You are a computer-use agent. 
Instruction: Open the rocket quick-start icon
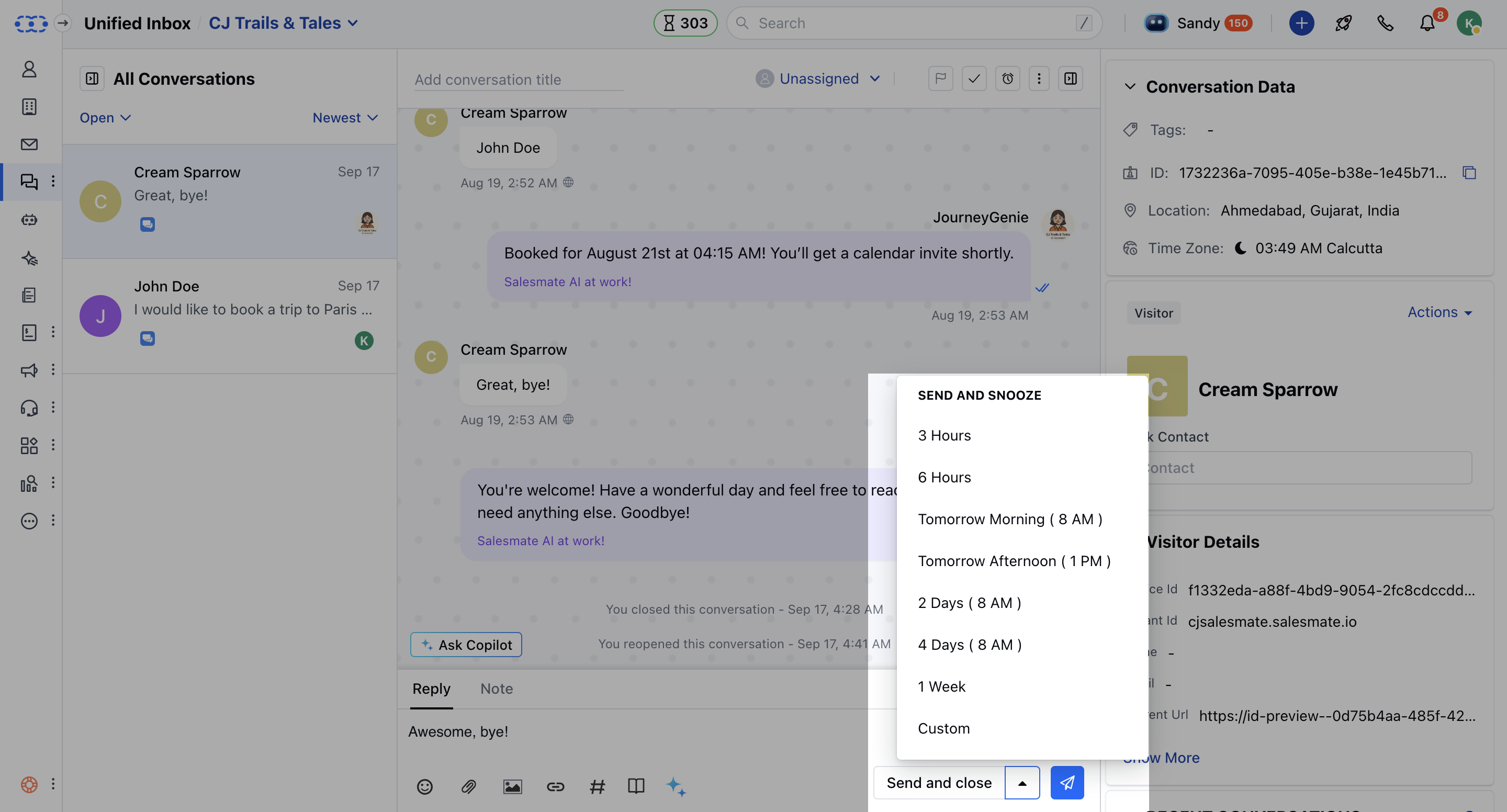click(1344, 23)
